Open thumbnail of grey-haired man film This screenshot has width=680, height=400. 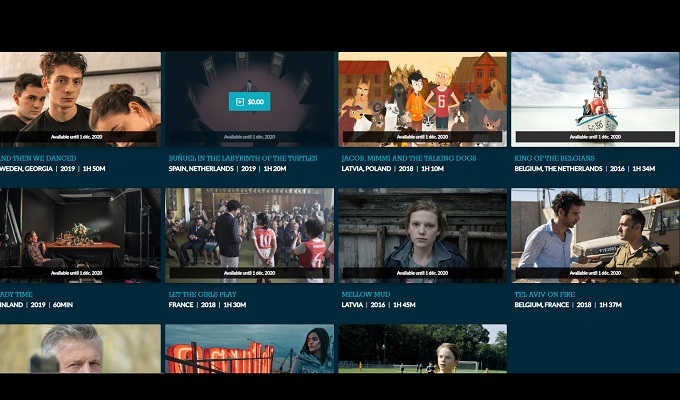point(80,349)
